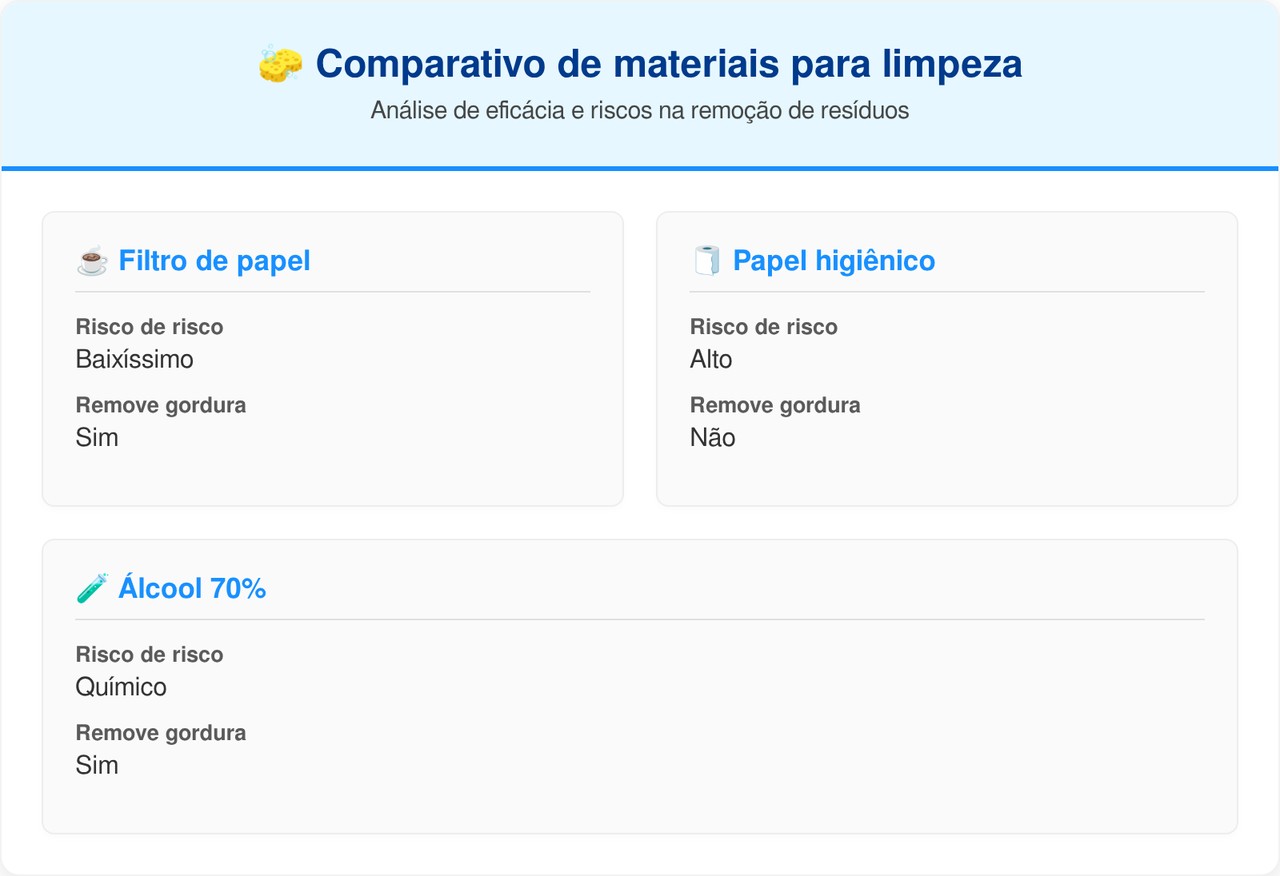This screenshot has height=876, width=1280.
Task: Click the blue divider bar below the header
Action: click(640, 166)
